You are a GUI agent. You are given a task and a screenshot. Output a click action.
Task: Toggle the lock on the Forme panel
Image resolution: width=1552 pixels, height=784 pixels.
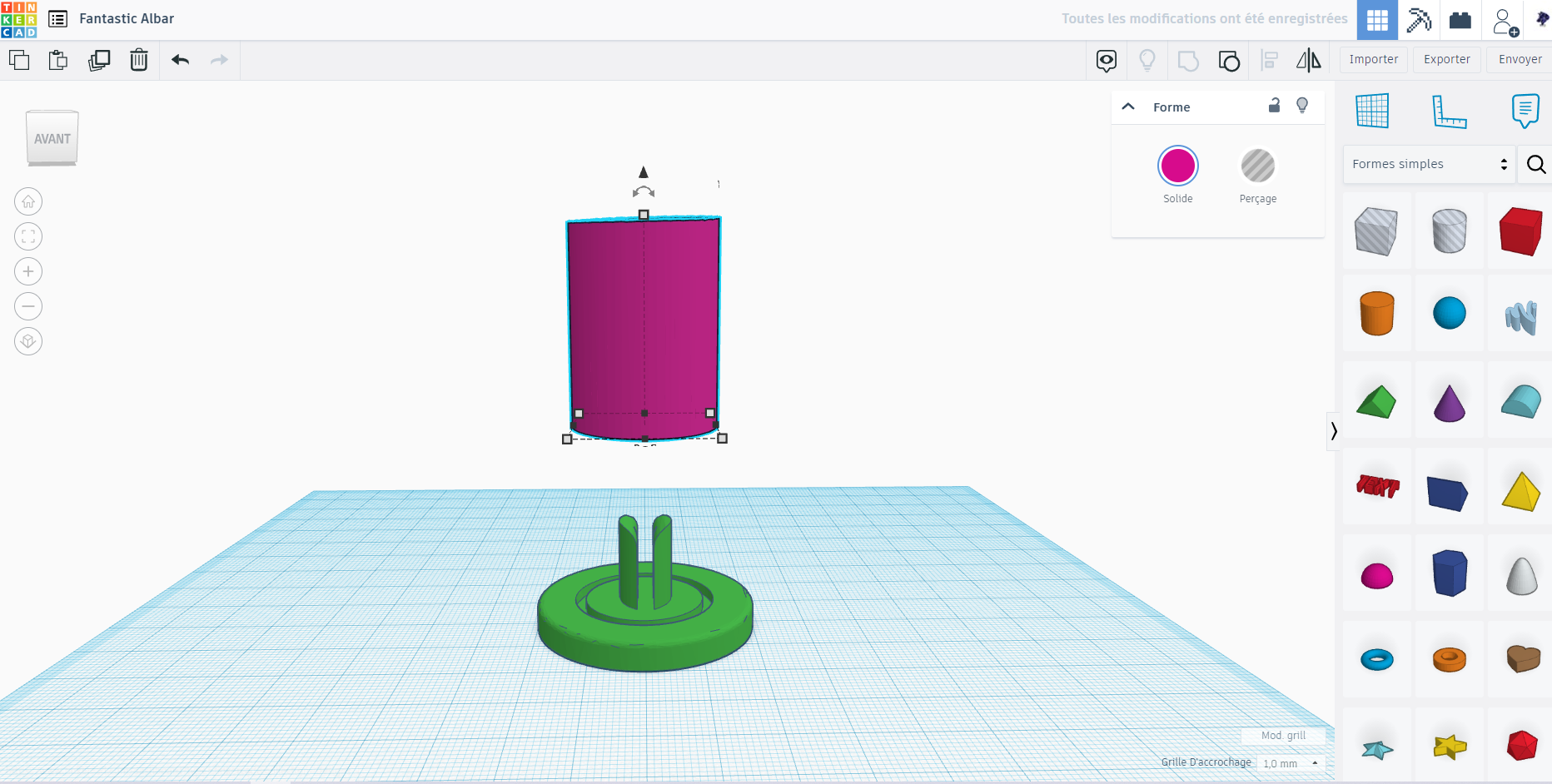[1274, 105]
